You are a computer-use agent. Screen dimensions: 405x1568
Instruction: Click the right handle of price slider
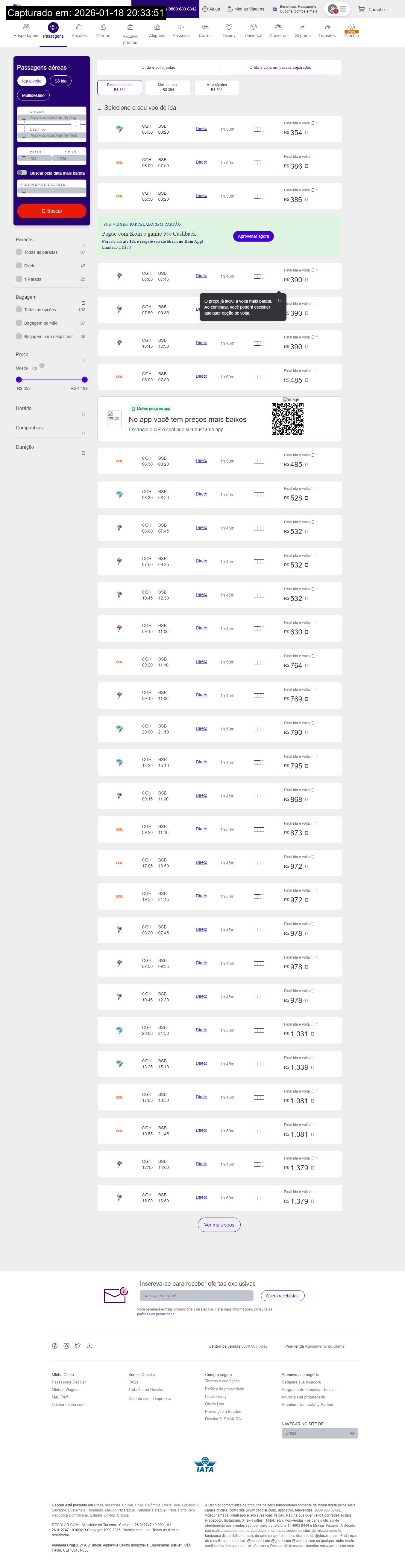[x=85, y=380]
